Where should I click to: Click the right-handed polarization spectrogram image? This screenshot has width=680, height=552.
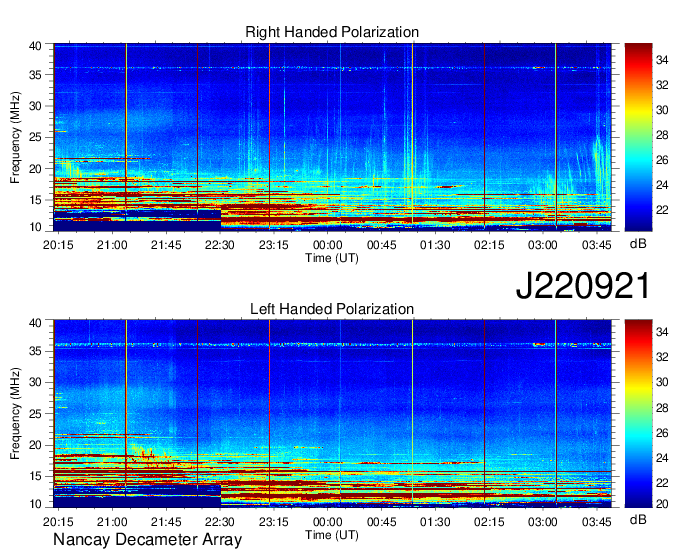[x=332, y=137]
